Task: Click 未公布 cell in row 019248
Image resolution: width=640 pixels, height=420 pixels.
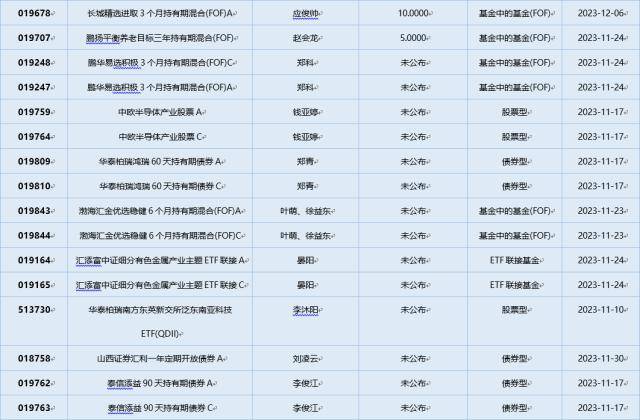Action: [x=413, y=62]
